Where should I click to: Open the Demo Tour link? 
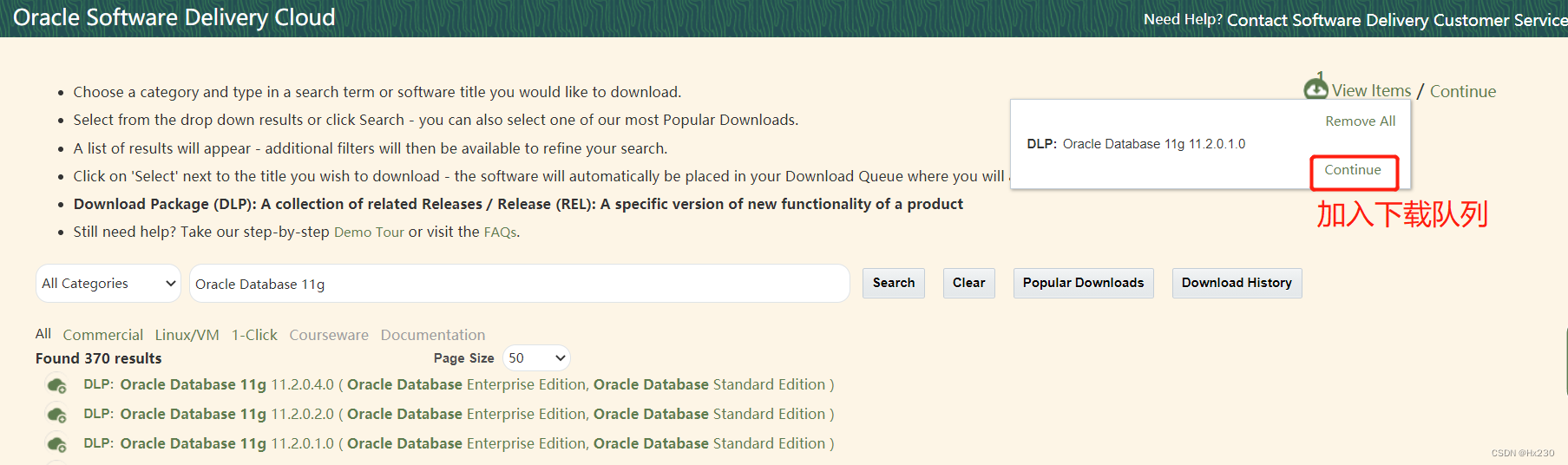(x=369, y=232)
